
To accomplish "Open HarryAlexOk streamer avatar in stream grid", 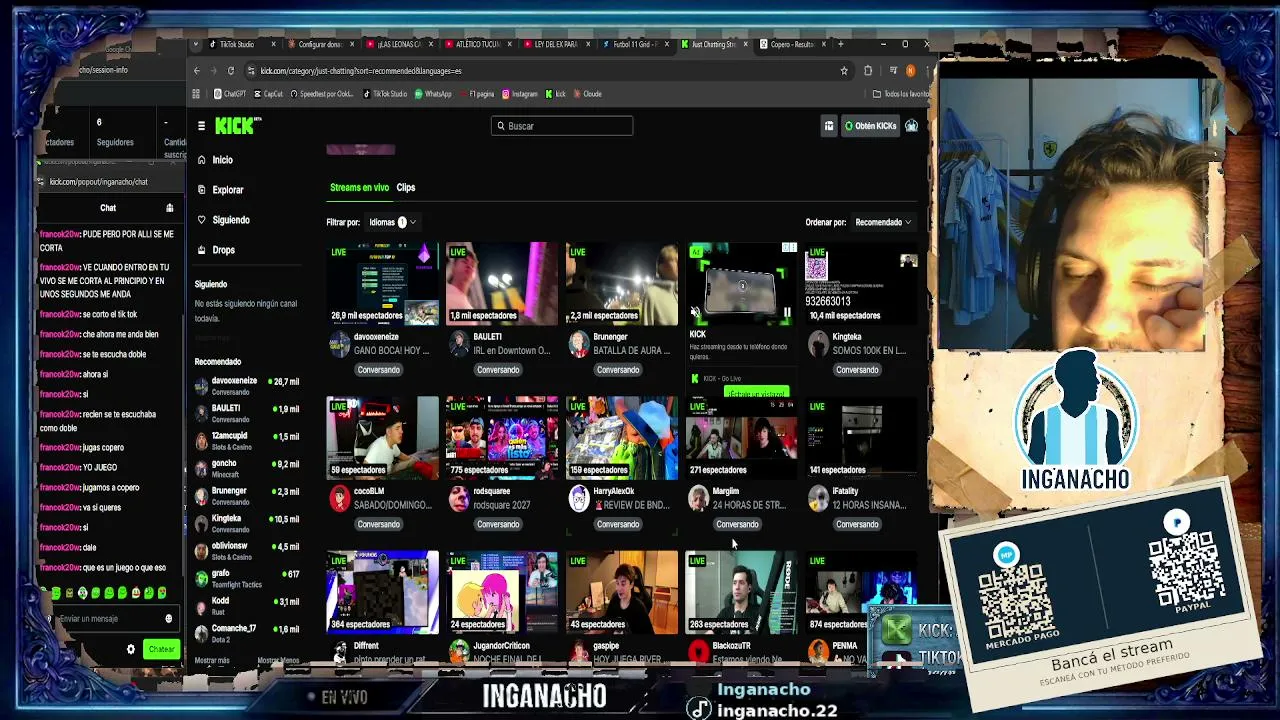I will point(579,499).
